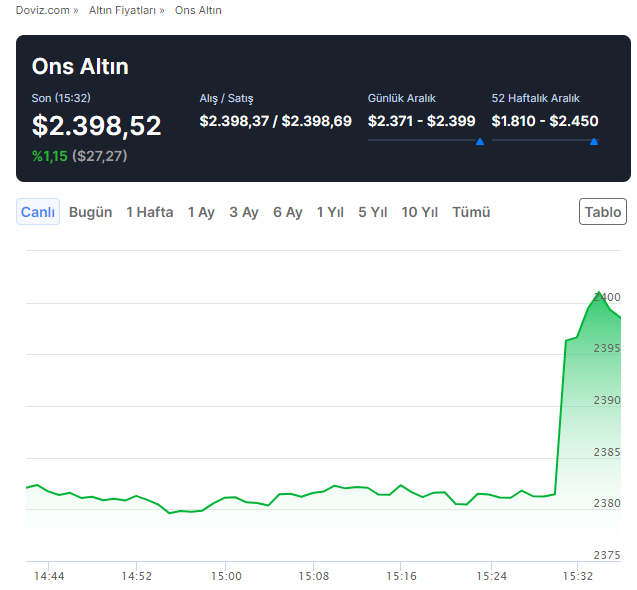Show the 1 Yıl chart range
The height and width of the screenshot is (590, 637).
pos(330,212)
